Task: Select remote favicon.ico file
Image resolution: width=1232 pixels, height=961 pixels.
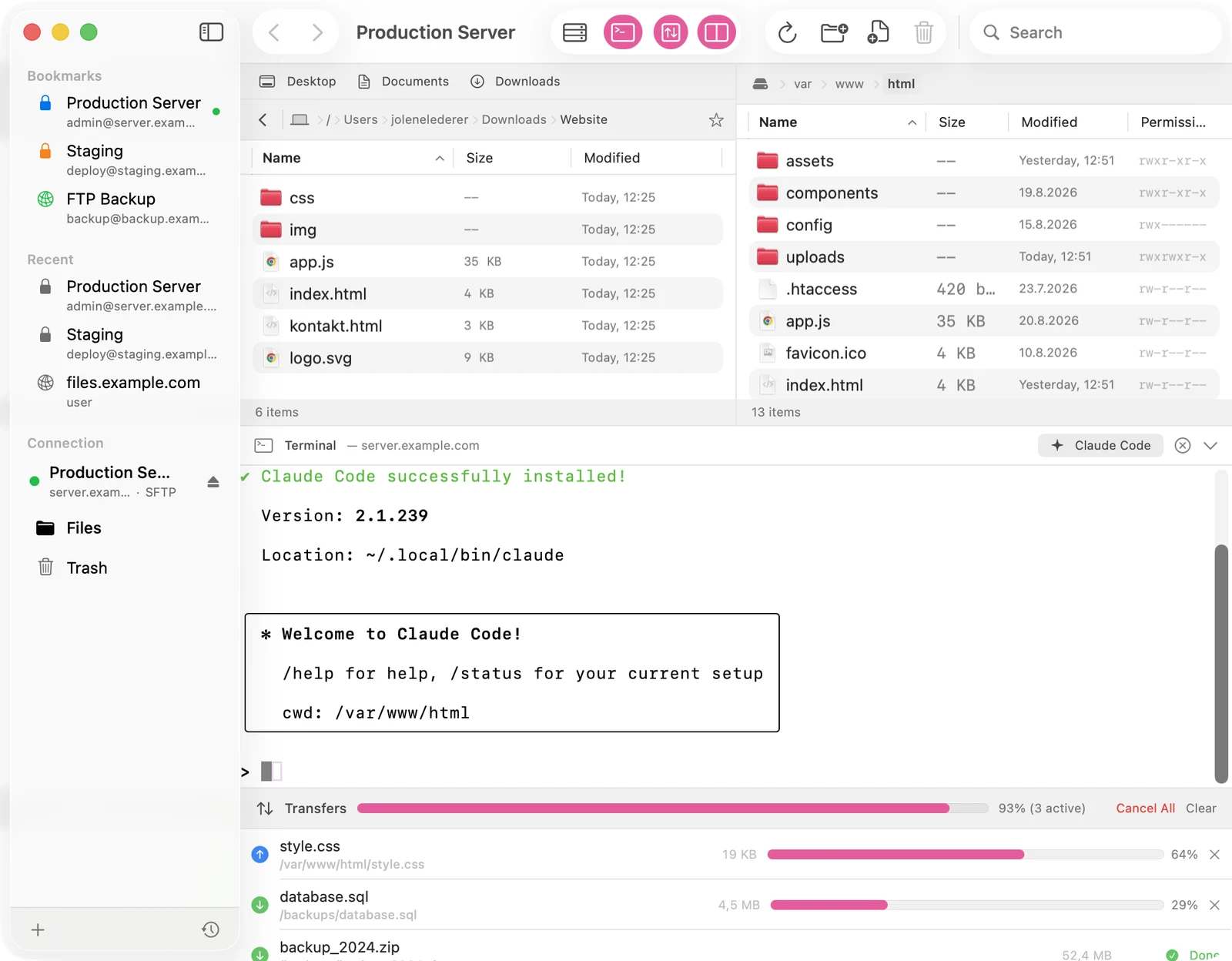Action: [x=984, y=353]
